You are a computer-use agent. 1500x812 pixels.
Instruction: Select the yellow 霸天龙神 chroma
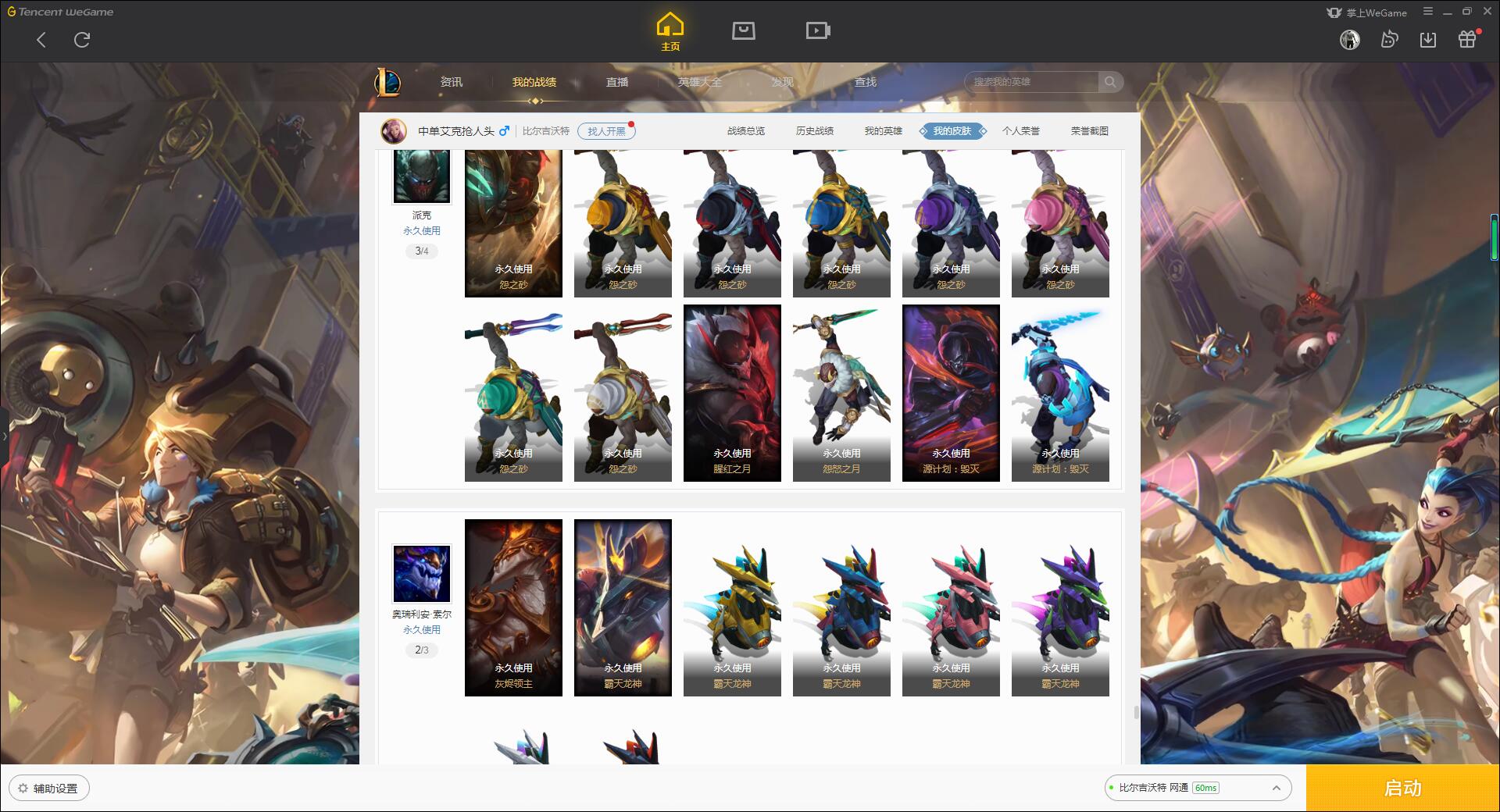coord(732,607)
